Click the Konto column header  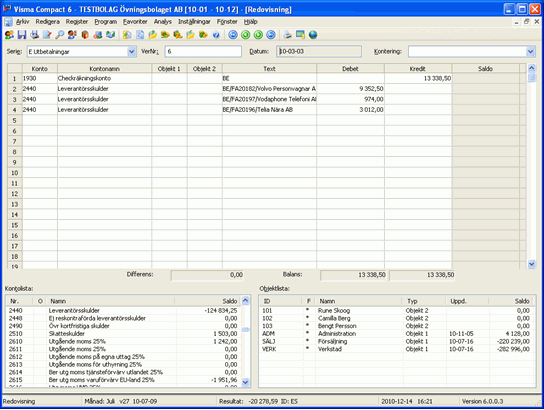40,69
